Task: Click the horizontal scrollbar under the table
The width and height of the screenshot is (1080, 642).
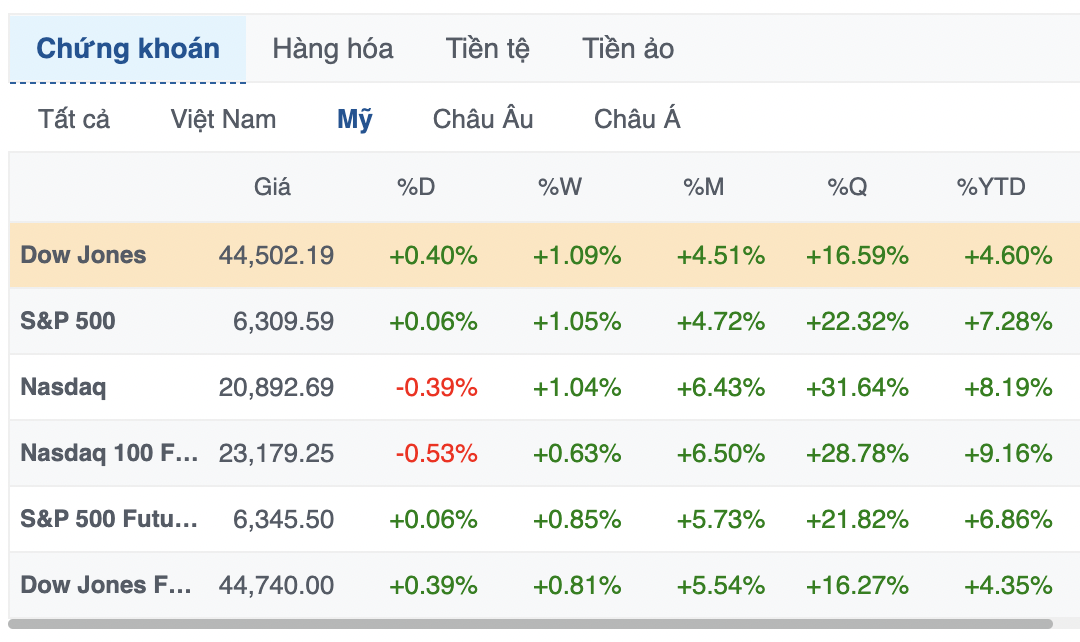Action: point(530,624)
